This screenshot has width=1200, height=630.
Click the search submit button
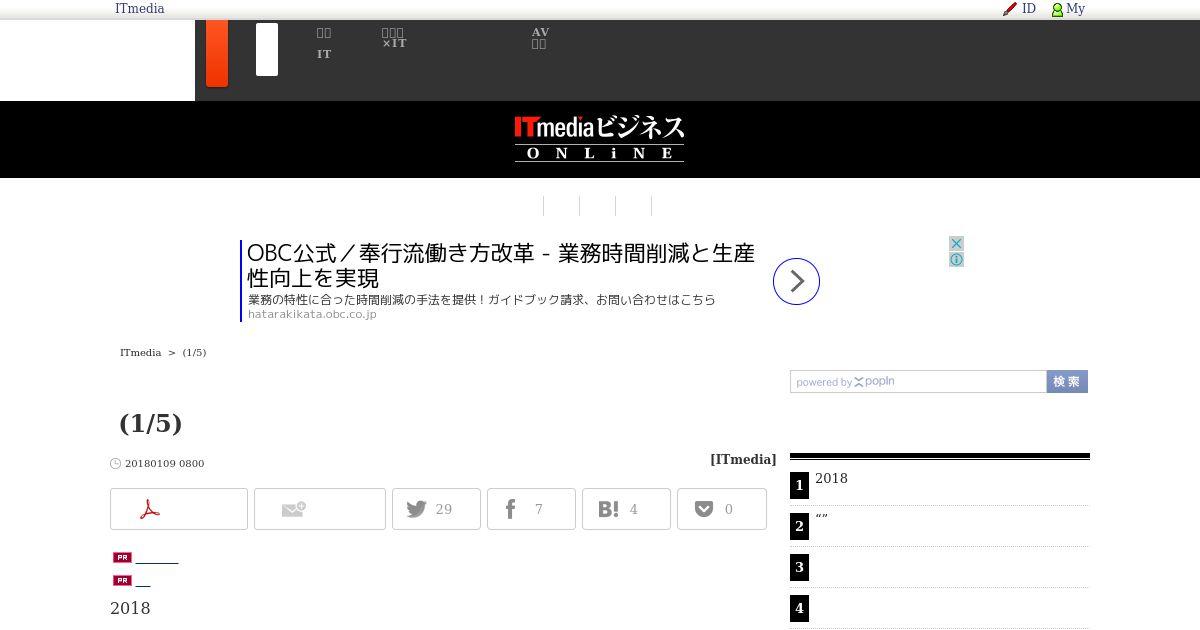[1067, 382]
